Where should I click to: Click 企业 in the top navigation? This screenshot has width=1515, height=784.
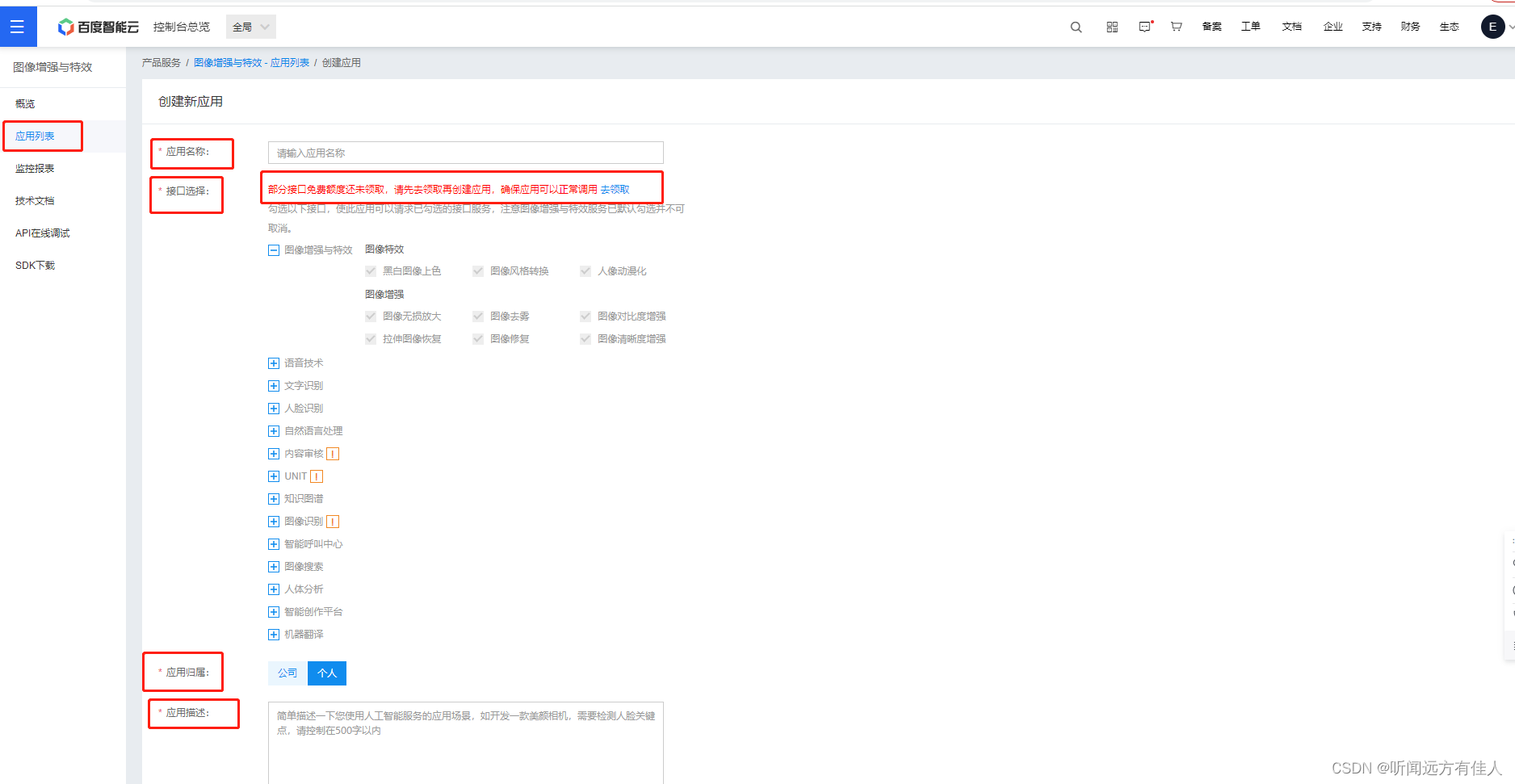[x=1332, y=27]
